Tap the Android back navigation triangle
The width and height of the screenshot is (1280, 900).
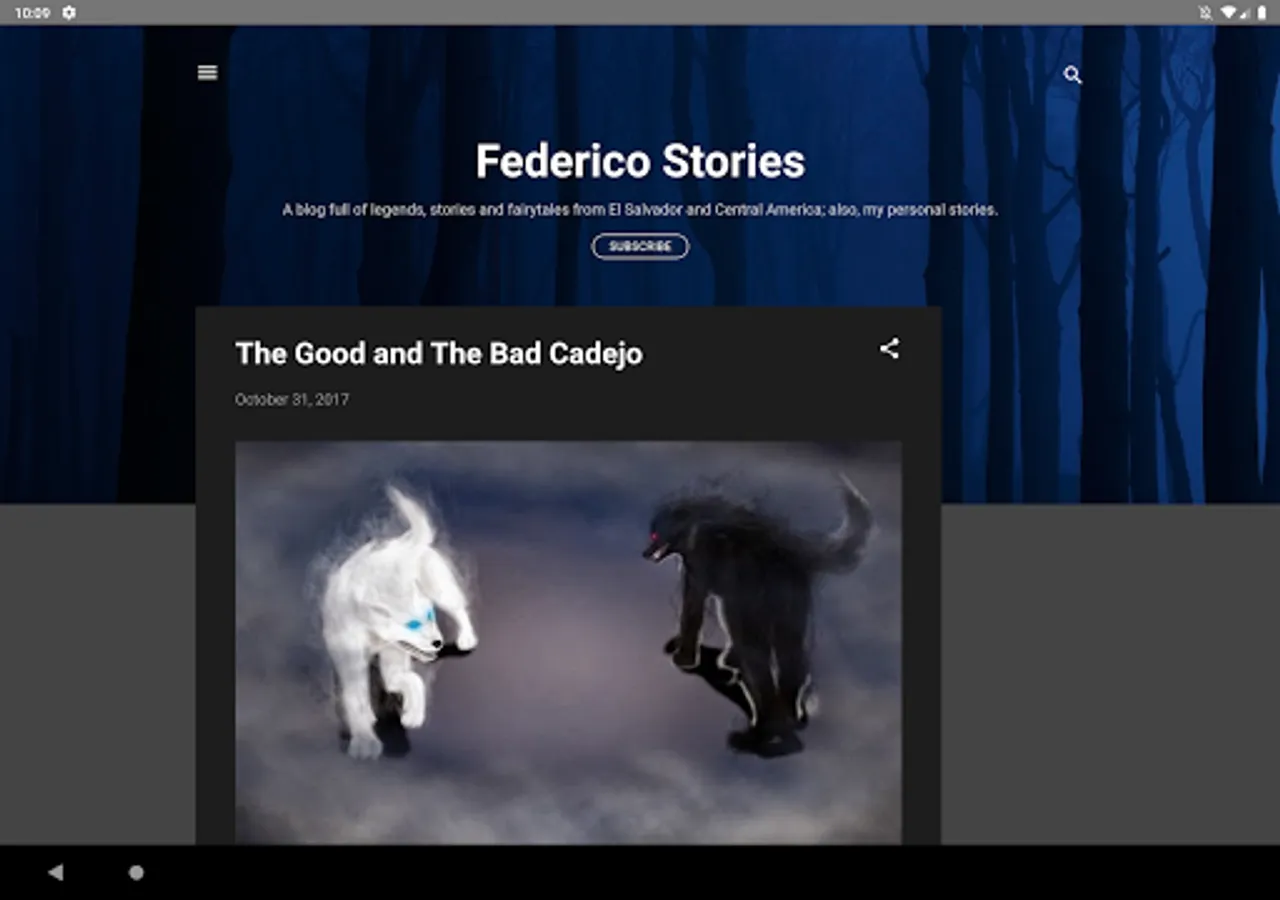55,872
